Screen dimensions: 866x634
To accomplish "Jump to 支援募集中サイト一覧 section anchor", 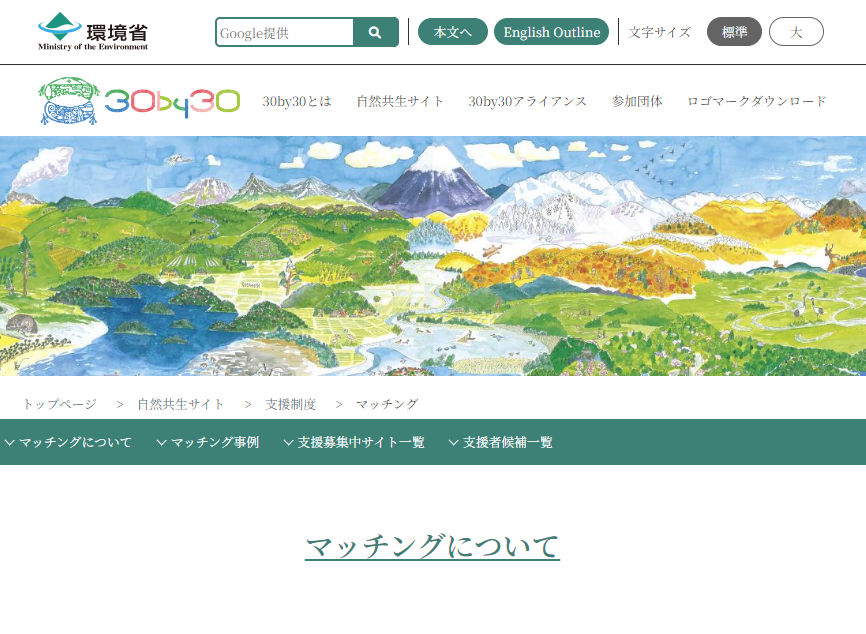I will 354,442.
